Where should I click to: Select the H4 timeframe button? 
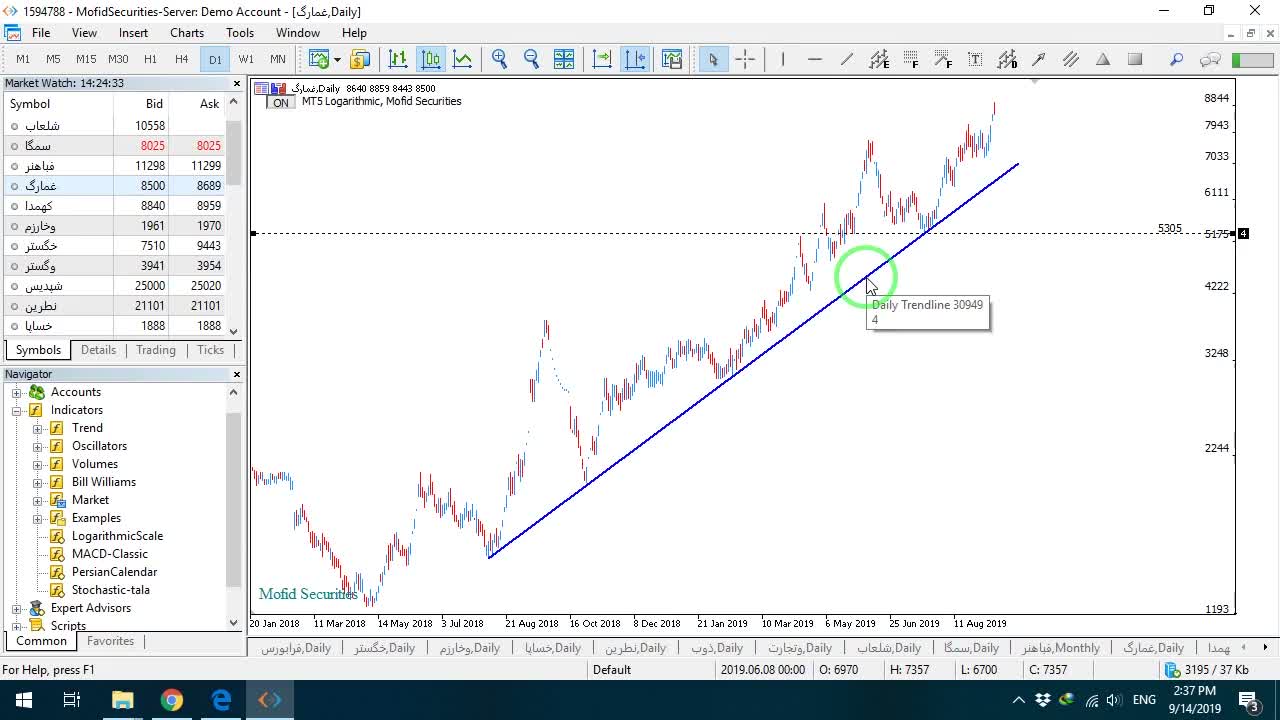tap(182, 59)
